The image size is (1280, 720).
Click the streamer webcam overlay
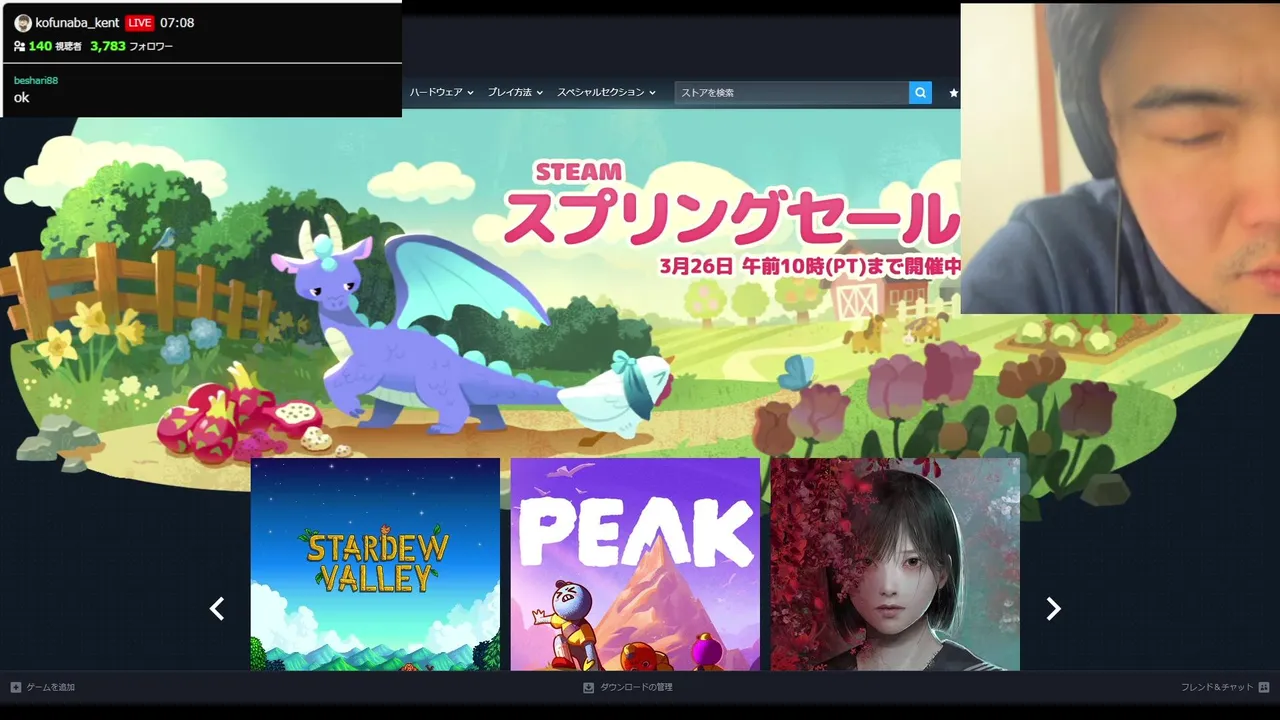[x=1120, y=158]
